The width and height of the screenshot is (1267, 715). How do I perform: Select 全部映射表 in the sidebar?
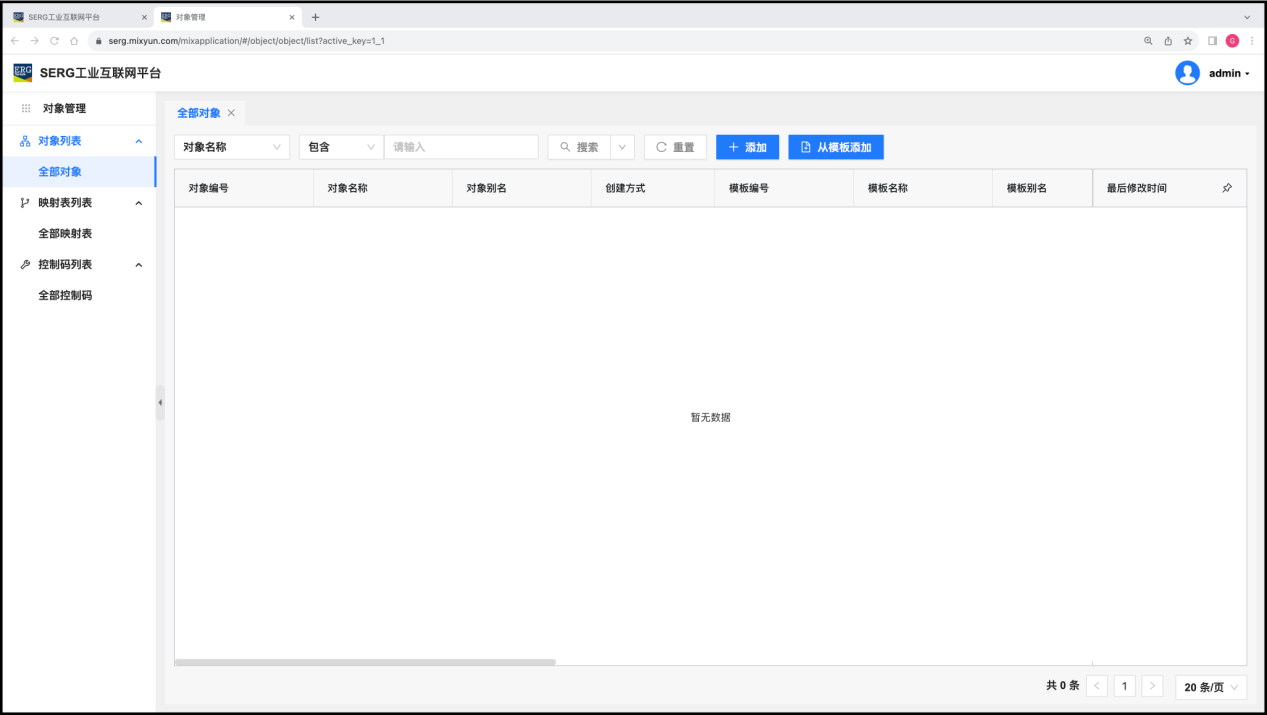pyautogui.click(x=65, y=234)
